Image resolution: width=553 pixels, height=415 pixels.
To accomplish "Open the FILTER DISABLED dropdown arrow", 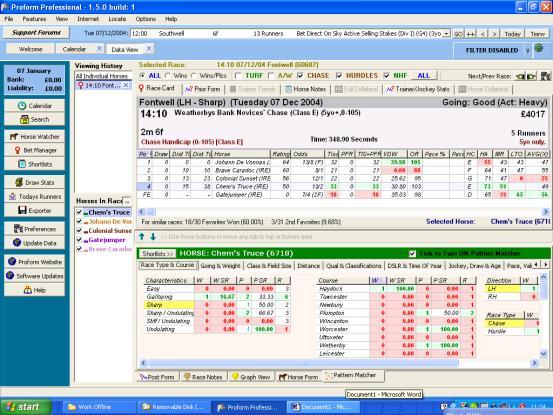I will pyautogui.click(x=528, y=50).
